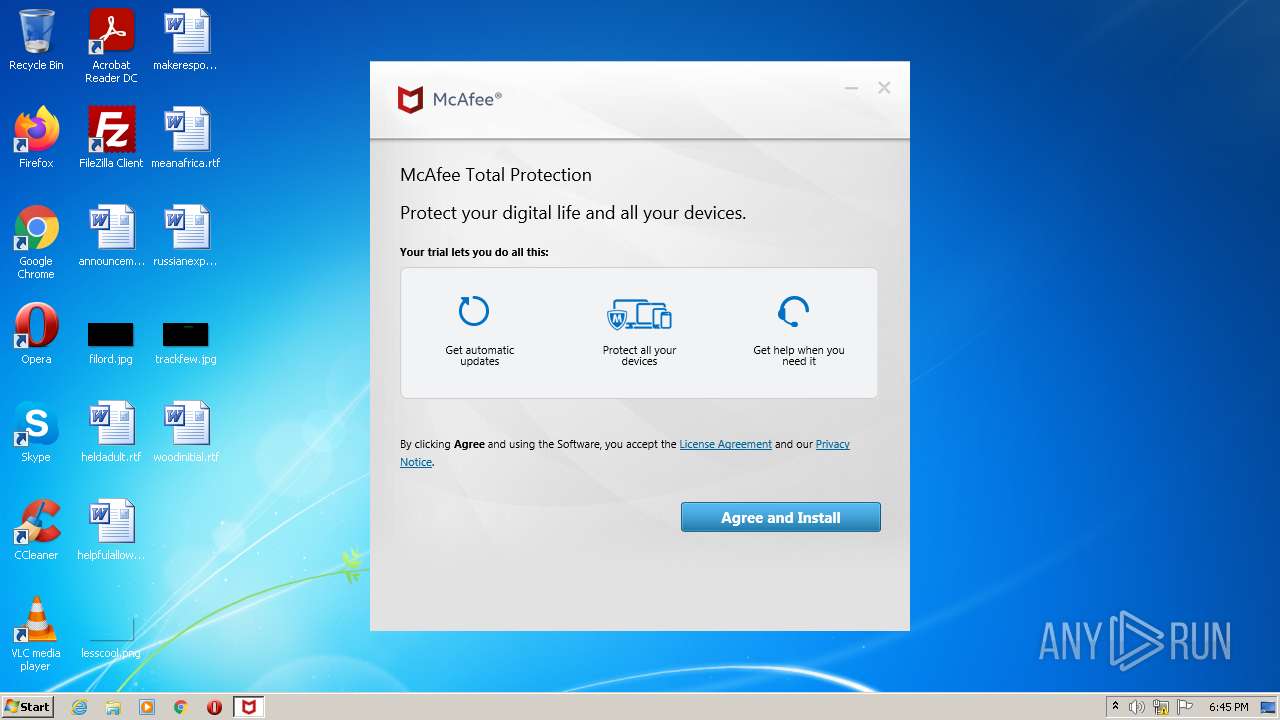This screenshot has height=720, width=1280.
Task: Click the taskbar clock showing 6:45 PM
Action: click(1228, 707)
